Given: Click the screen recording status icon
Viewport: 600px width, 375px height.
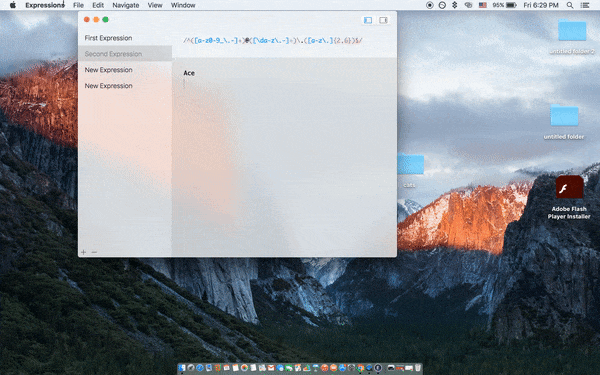Looking at the screenshot, I should tap(429, 5).
